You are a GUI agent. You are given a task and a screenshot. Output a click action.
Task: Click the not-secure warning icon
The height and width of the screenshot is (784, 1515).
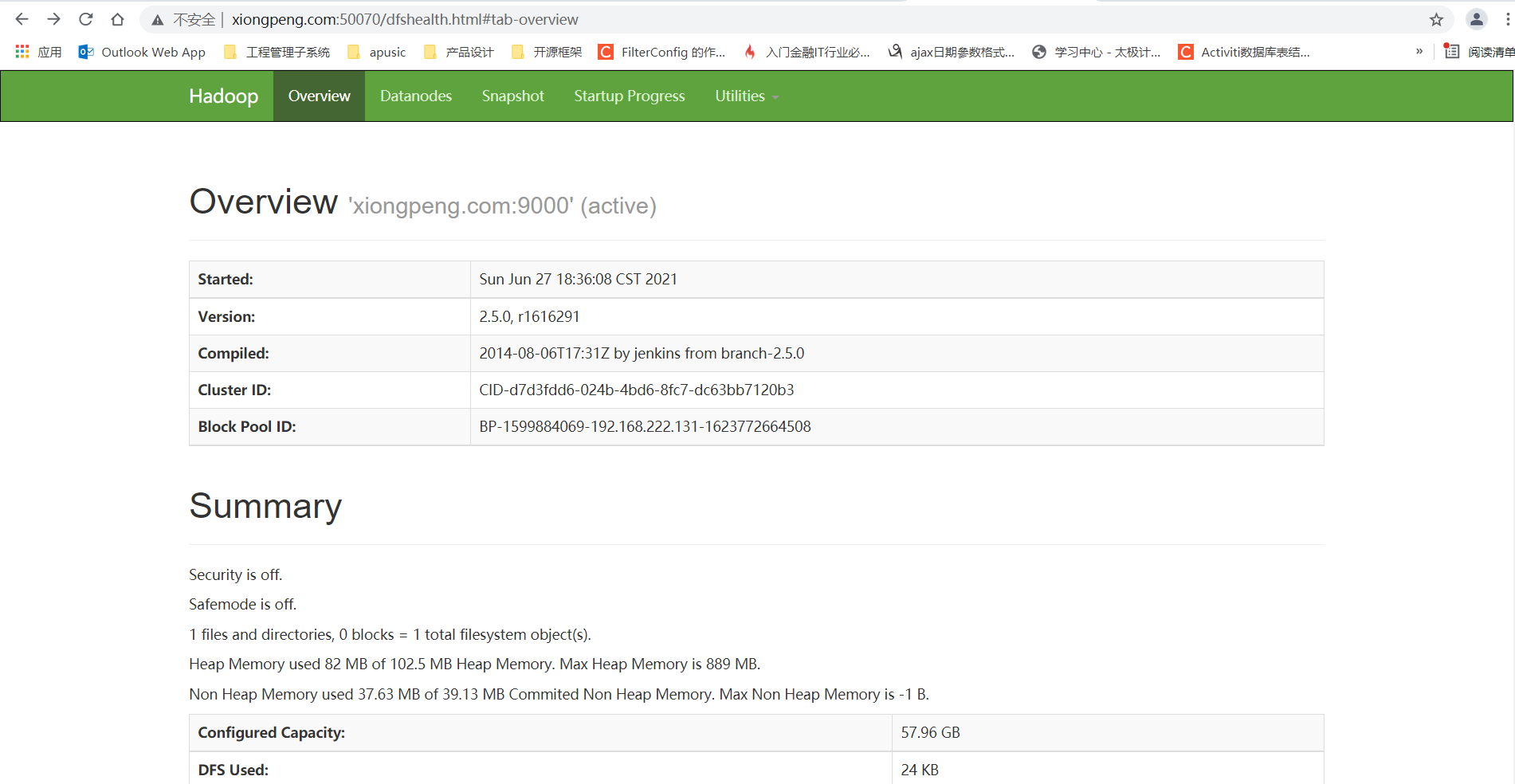pos(158,20)
